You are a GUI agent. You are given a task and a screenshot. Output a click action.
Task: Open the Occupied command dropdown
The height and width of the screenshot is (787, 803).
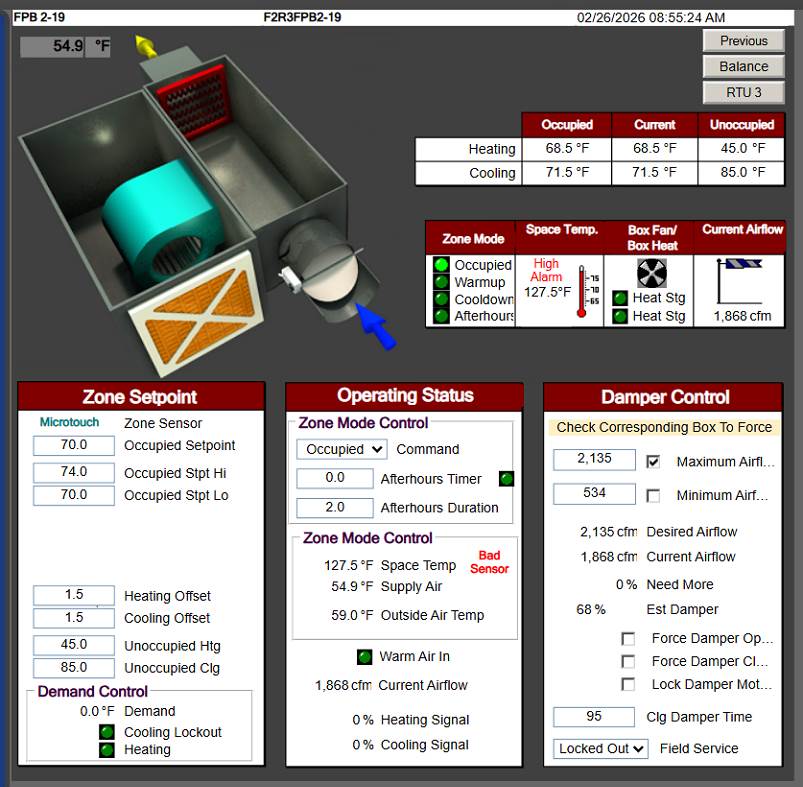tap(341, 450)
